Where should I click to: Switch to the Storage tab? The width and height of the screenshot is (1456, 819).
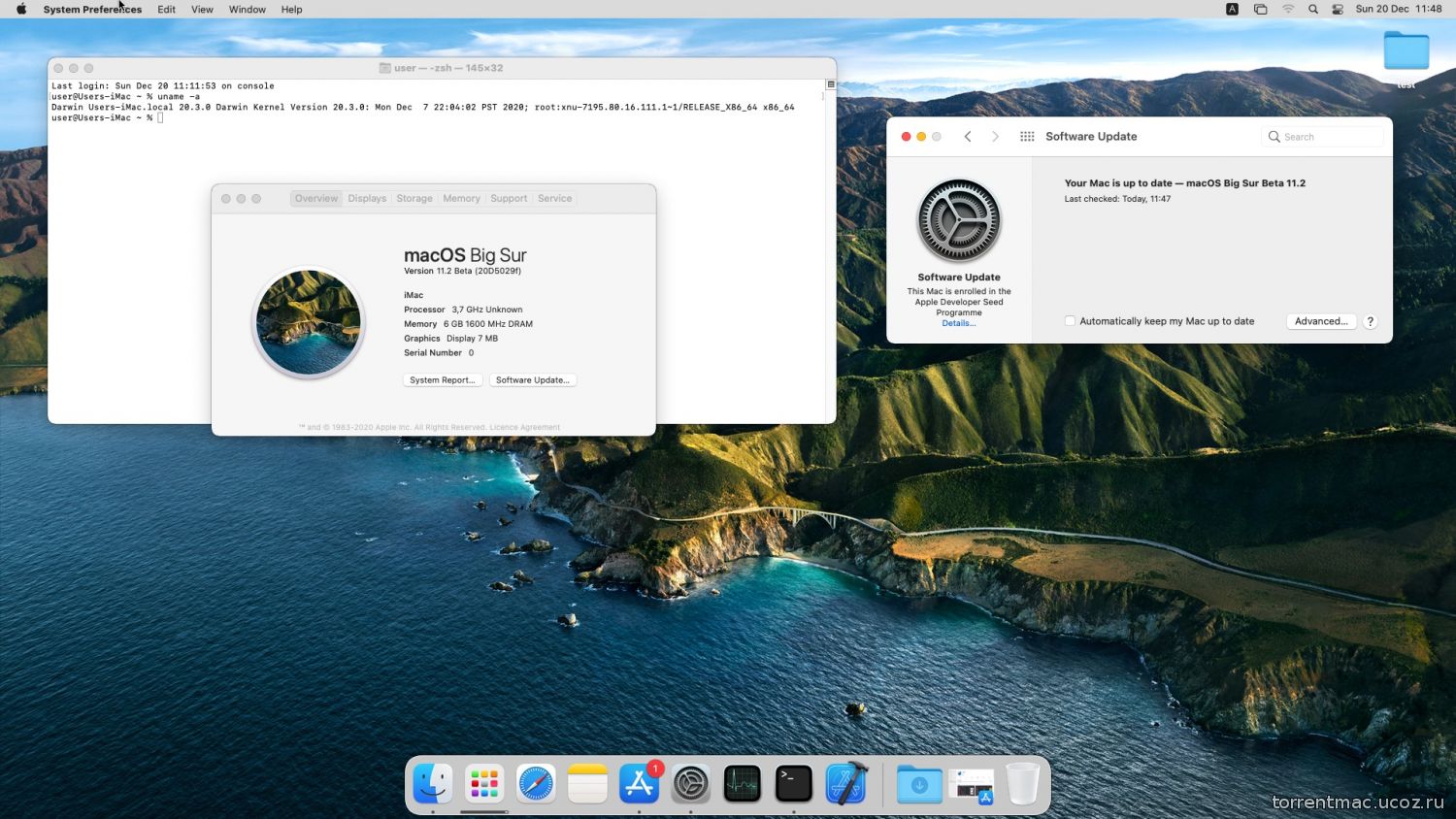click(x=414, y=198)
